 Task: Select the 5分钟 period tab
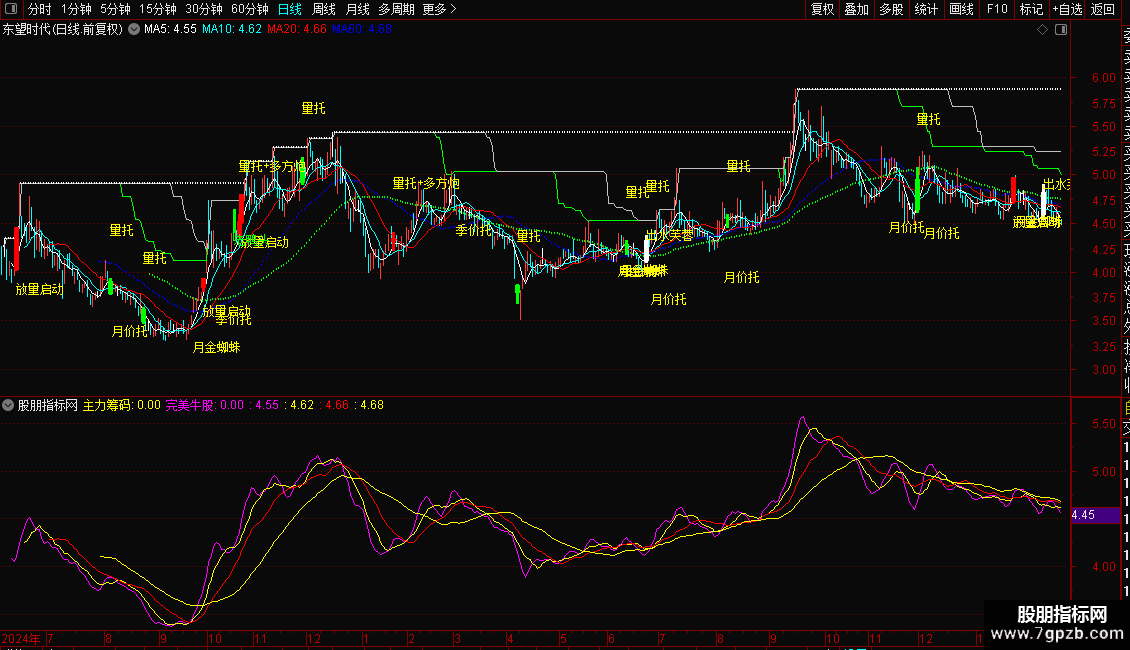(x=115, y=9)
